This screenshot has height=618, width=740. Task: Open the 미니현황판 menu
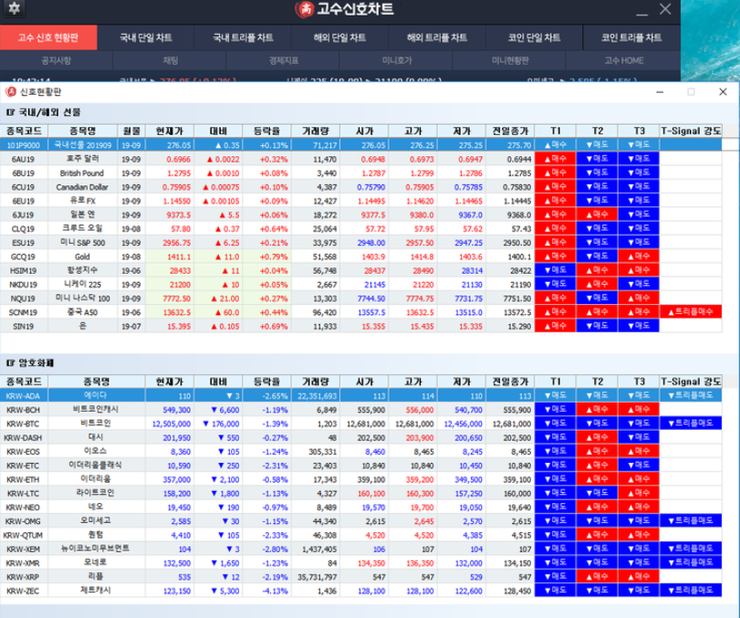pyautogui.click(x=510, y=60)
